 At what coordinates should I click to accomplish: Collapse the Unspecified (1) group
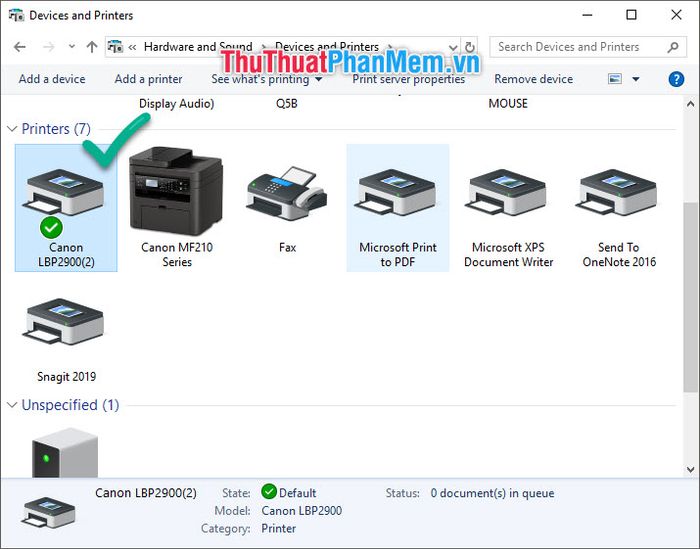coord(12,405)
